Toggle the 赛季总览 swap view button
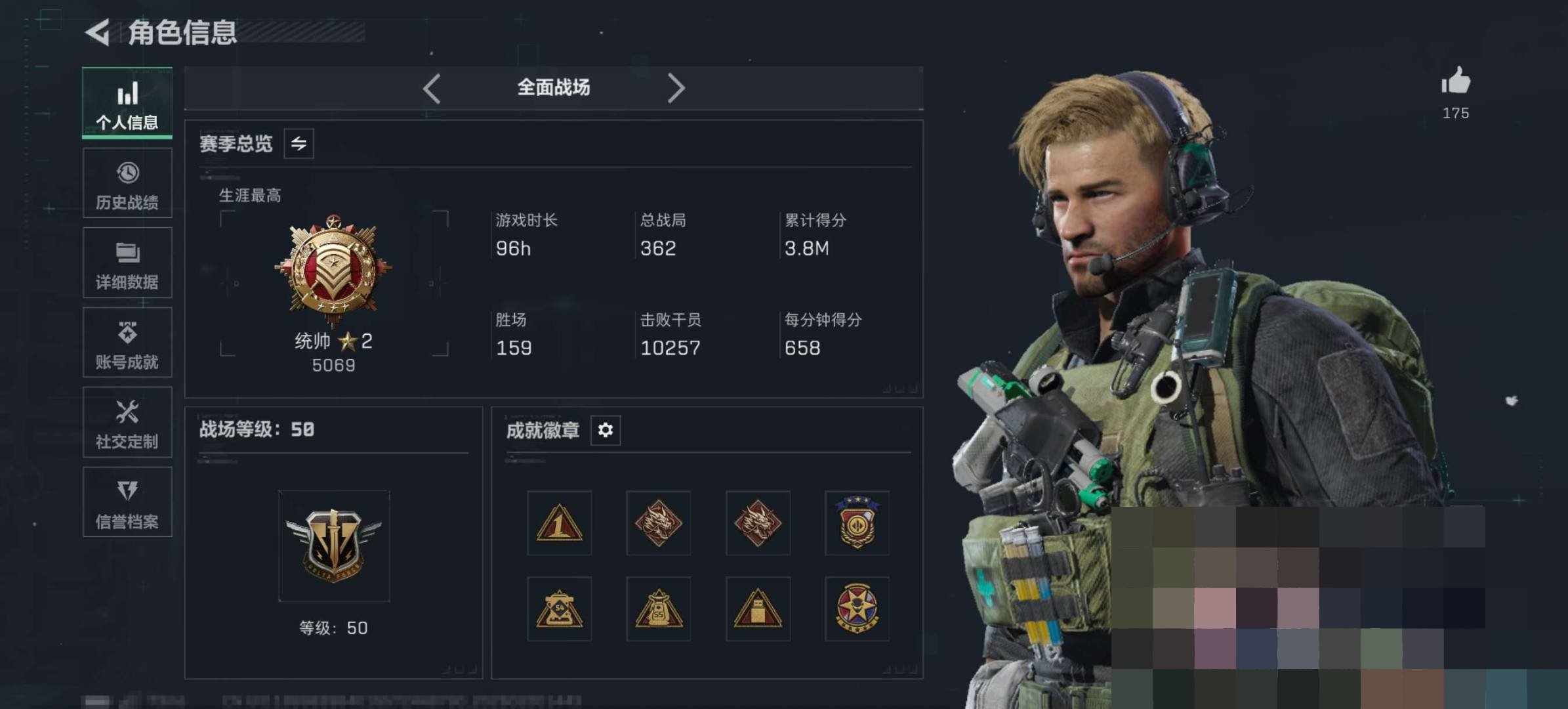 [x=299, y=143]
